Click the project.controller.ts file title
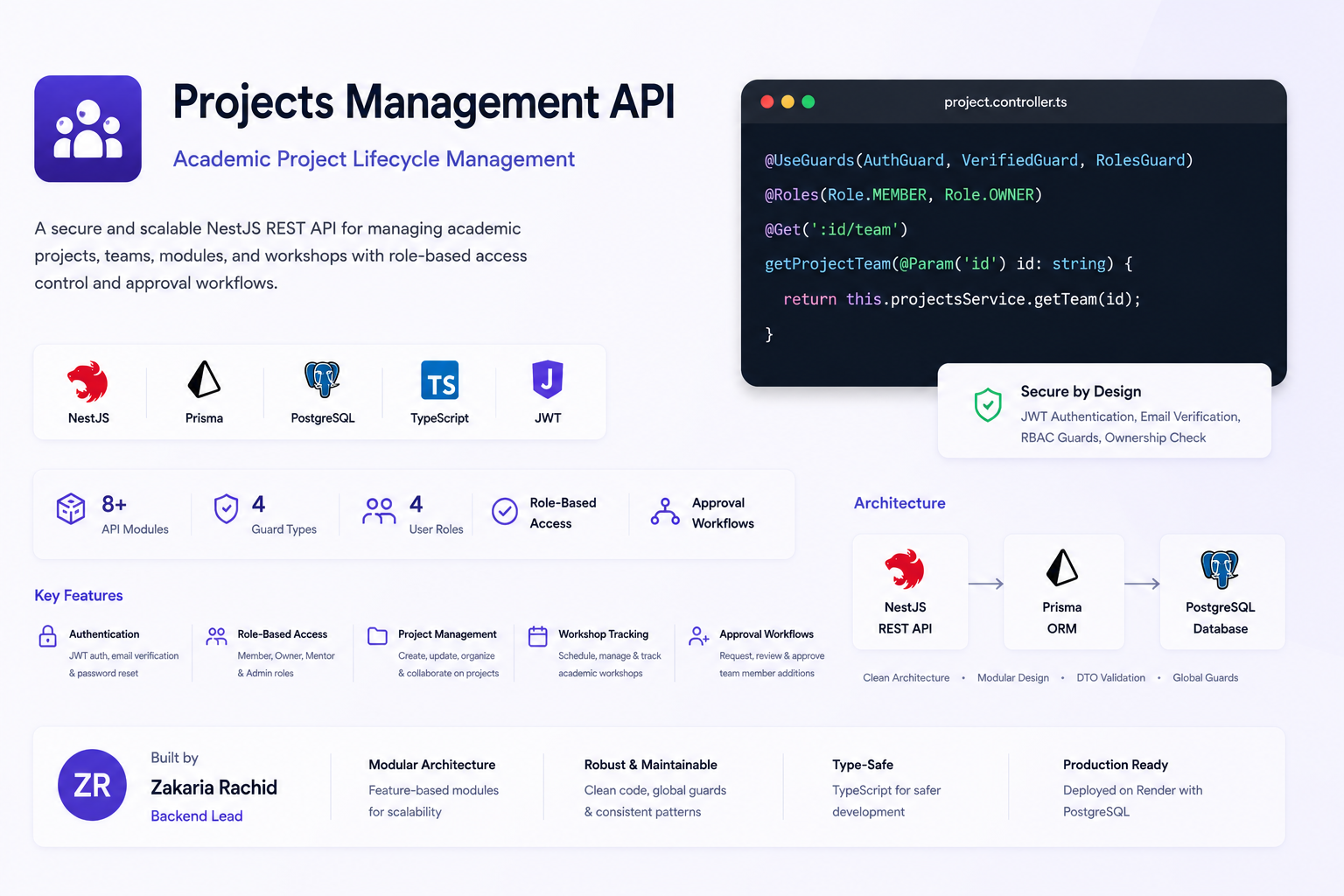The image size is (1344, 896). point(1005,102)
